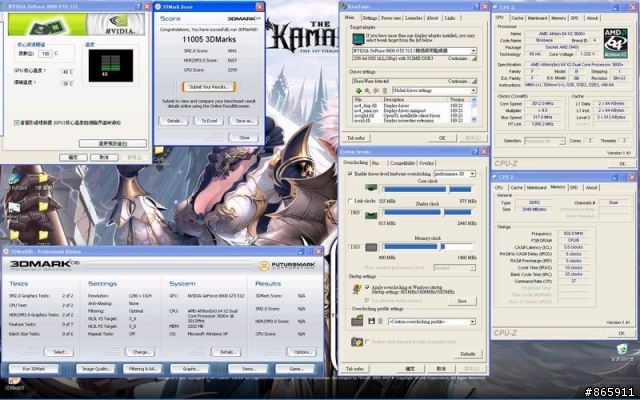Click the Customize triangle beside 256-bit G92
The image size is (640, 400).
[474, 59]
